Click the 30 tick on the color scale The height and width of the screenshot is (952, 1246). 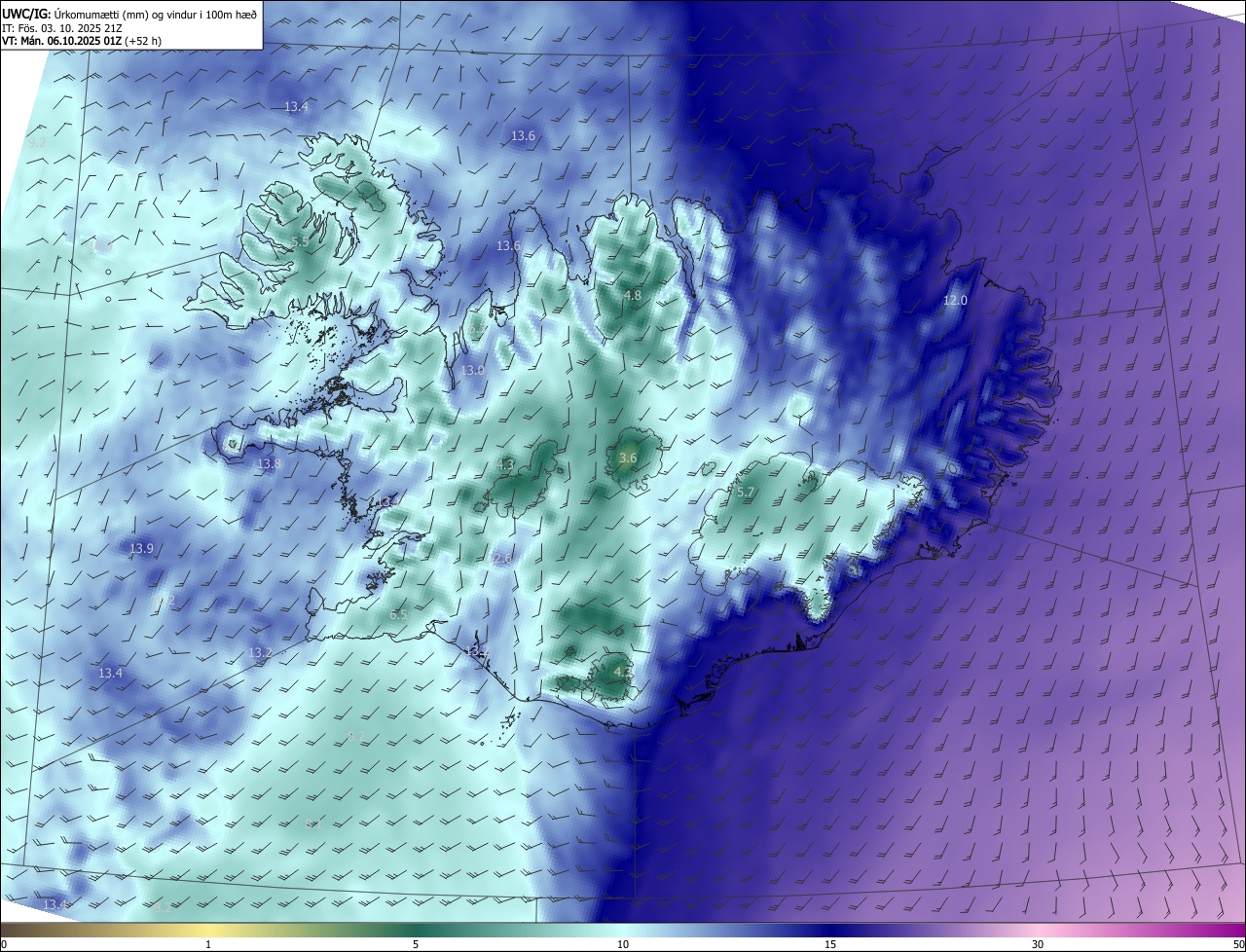pos(1038,944)
